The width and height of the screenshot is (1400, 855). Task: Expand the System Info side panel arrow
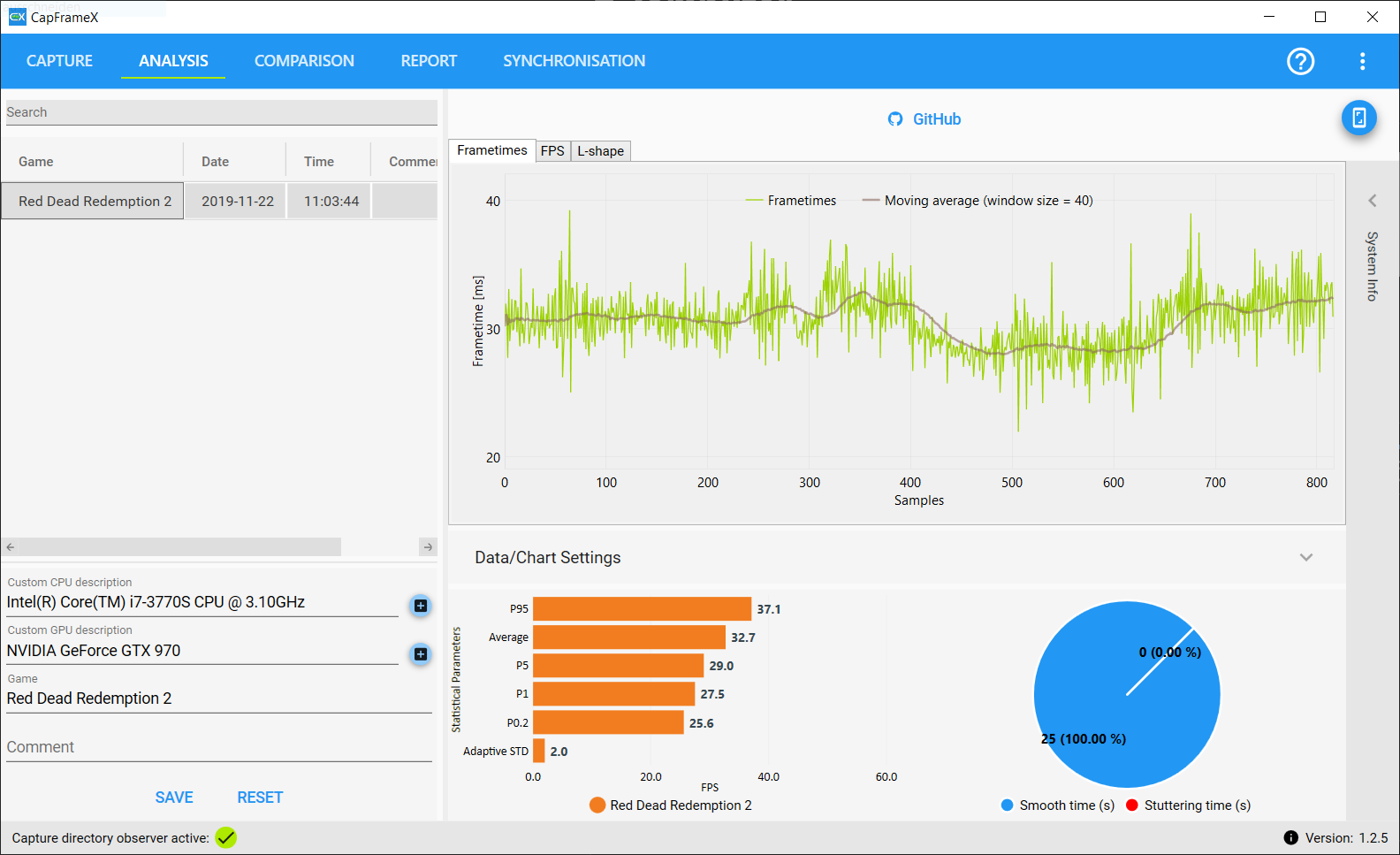click(1373, 201)
